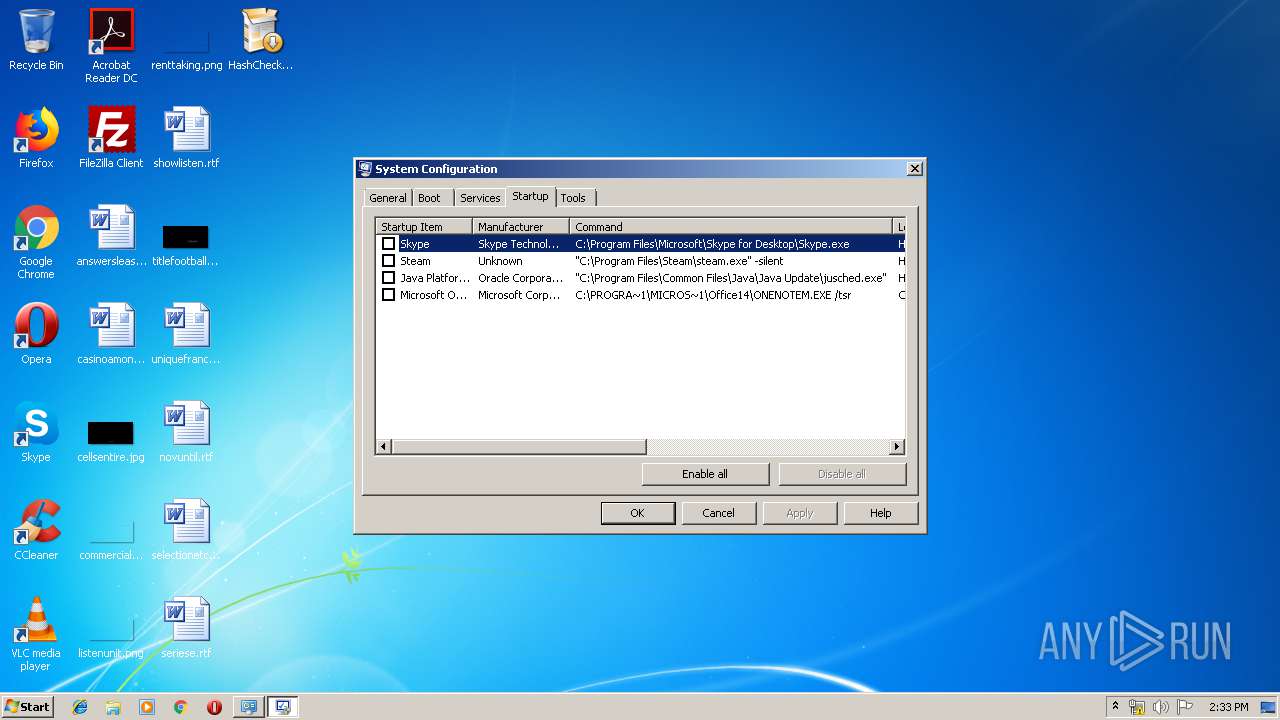Sort by Manufacturer column header
This screenshot has height=720, width=1280.
pyautogui.click(x=521, y=227)
